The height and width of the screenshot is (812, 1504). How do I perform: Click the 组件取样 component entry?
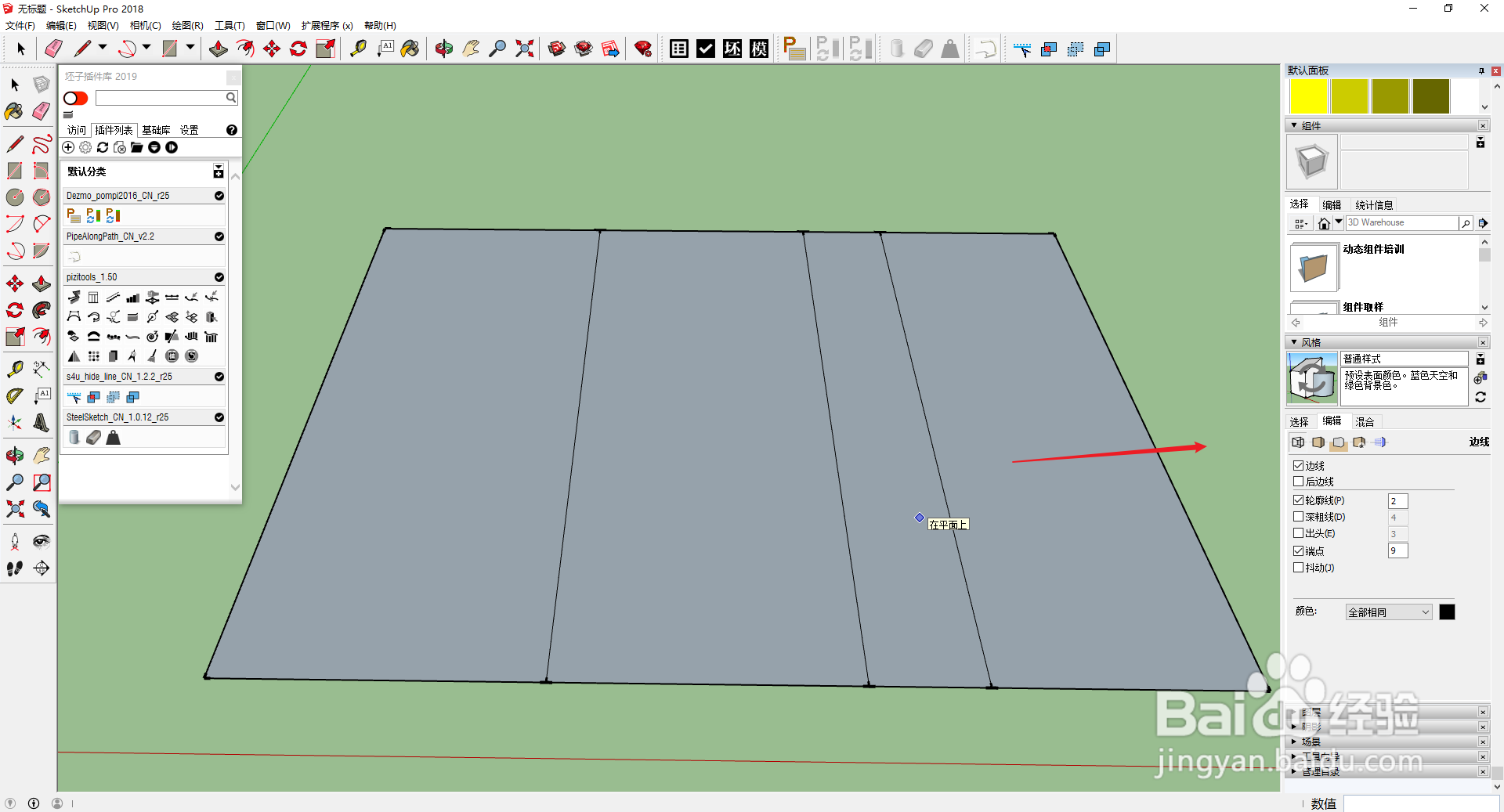coord(1363,307)
